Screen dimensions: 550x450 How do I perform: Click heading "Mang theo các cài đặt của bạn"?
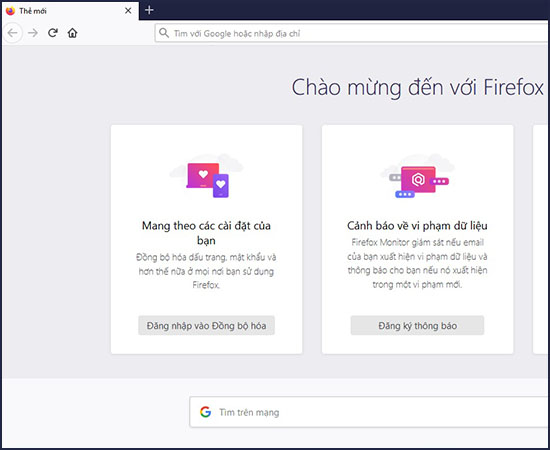tap(206, 233)
